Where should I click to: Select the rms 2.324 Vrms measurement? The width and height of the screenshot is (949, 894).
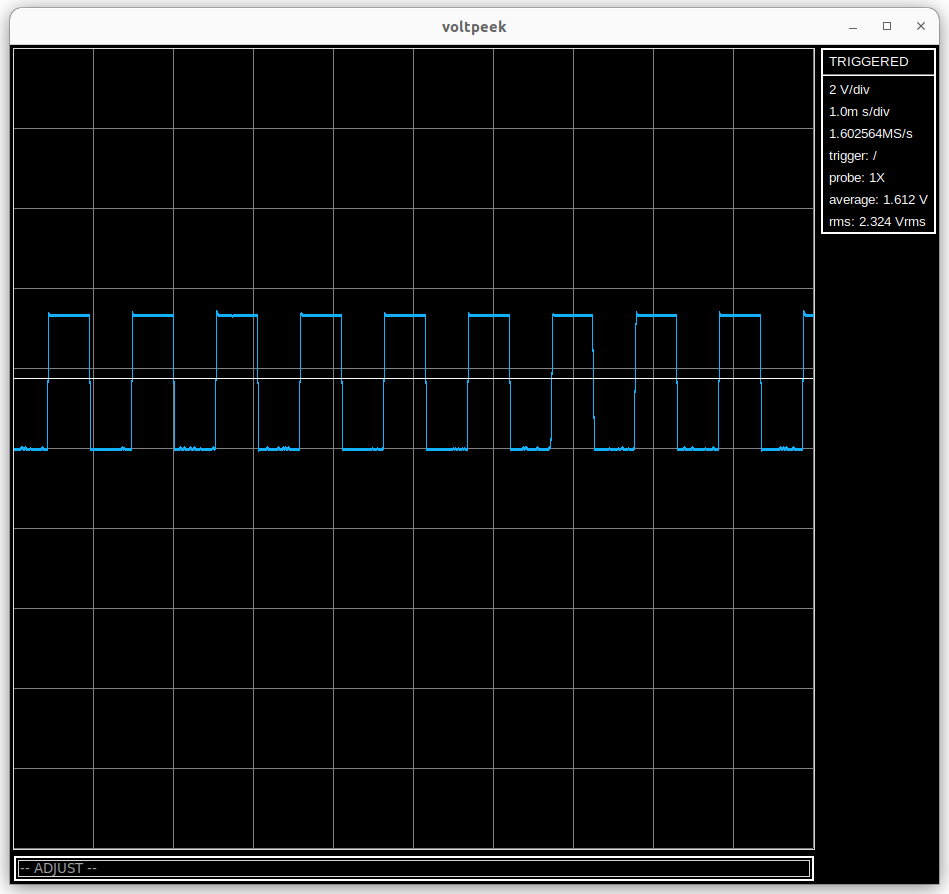click(876, 222)
